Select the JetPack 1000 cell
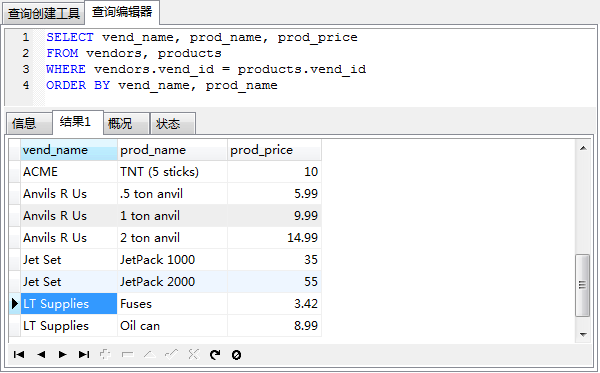The height and width of the screenshot is (373, 600). [x=172, y=260]
